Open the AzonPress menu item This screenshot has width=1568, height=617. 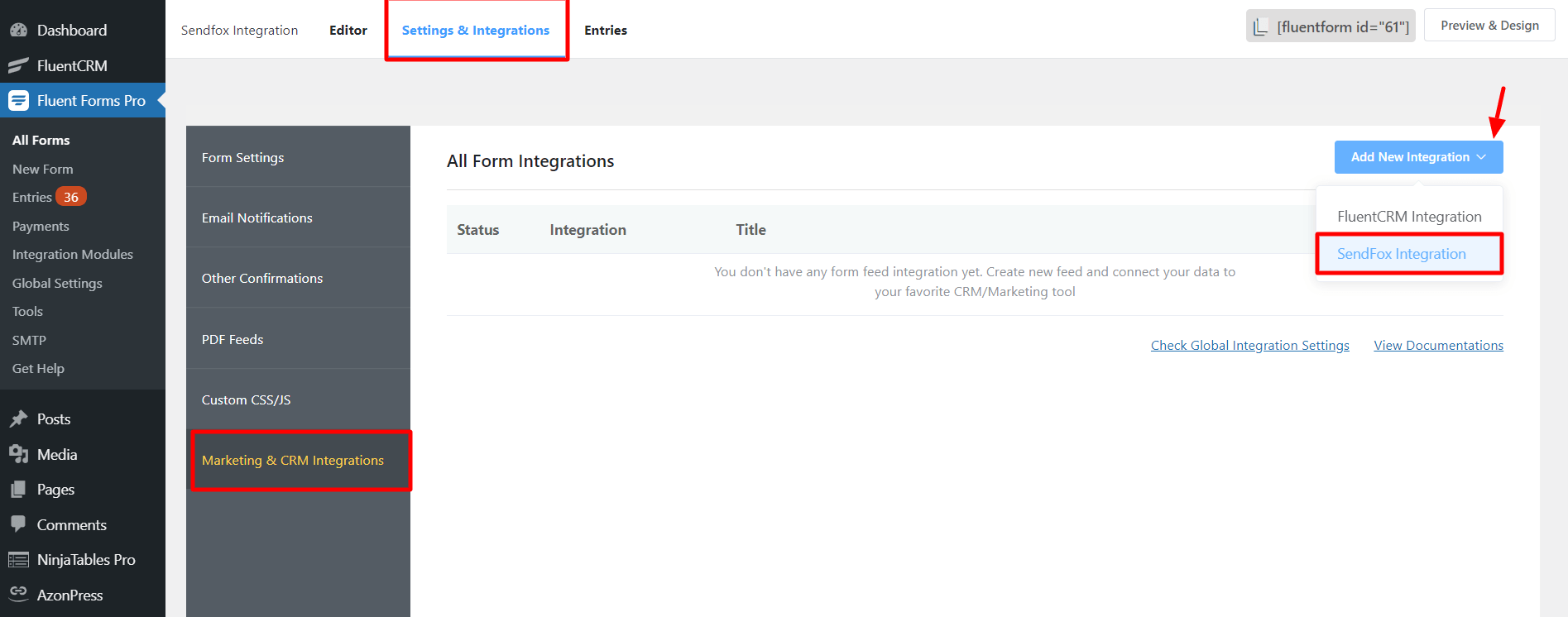pyautogui.click(x=83, y=595)
